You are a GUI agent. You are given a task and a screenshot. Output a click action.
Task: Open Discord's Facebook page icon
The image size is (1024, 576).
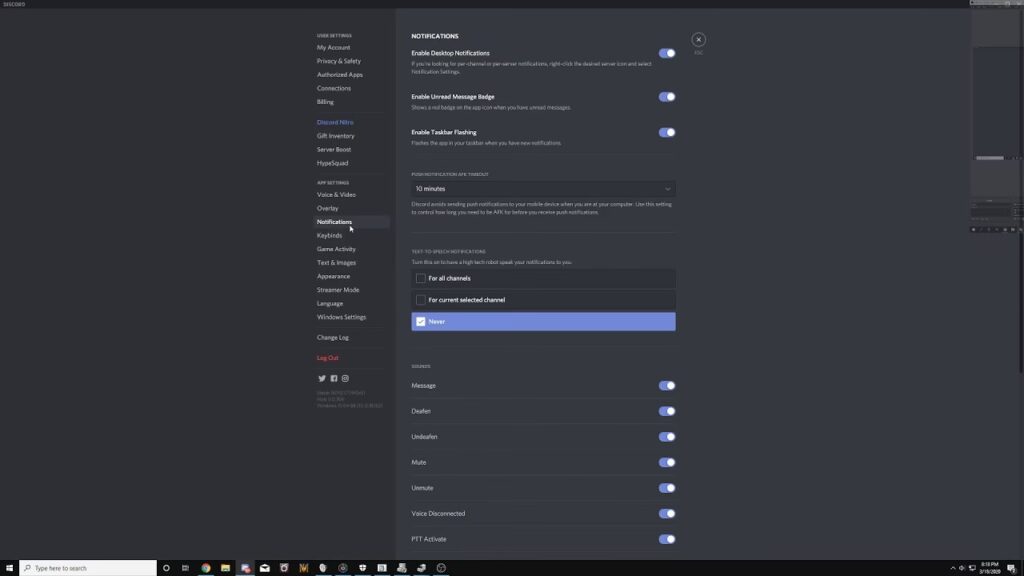334,378
